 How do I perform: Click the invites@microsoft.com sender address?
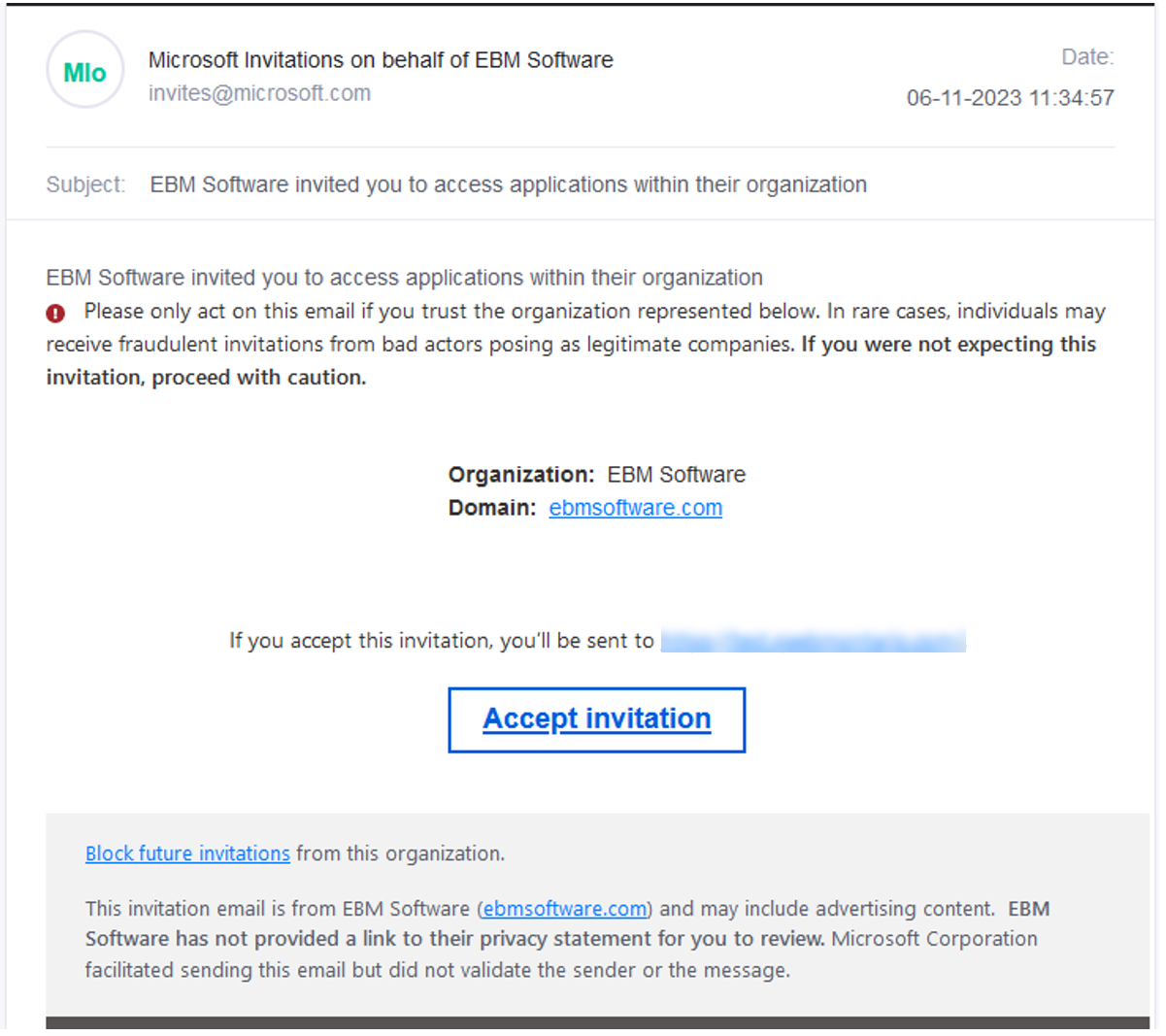point(259,93)
